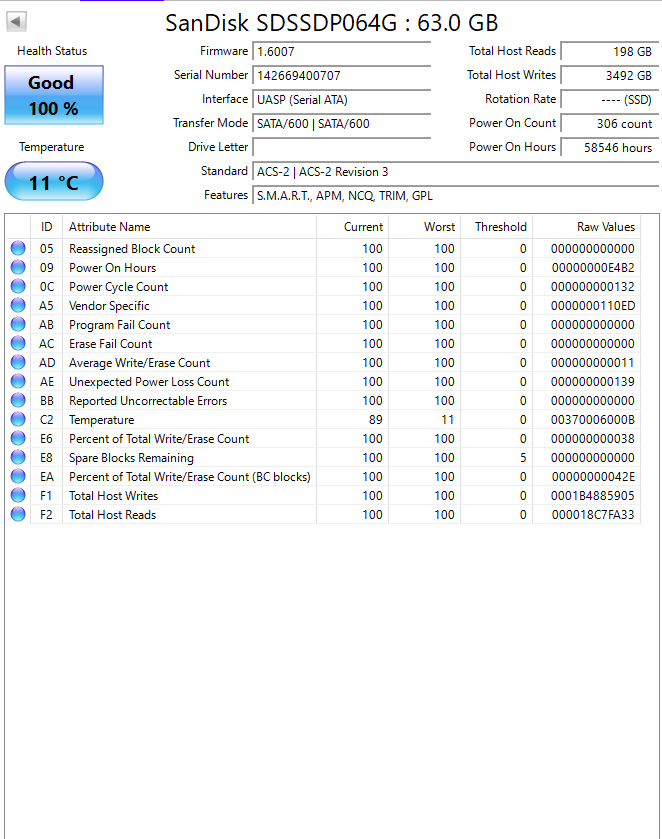Click status orb for Vendor Specific row
The height and width of the screenshot is (839, 662).
[x=18, y=305]
